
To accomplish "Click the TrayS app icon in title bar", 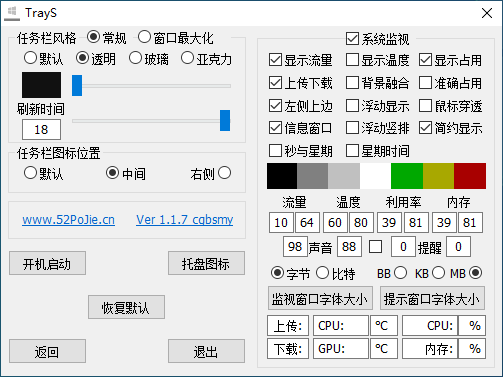I will (12, 13).
